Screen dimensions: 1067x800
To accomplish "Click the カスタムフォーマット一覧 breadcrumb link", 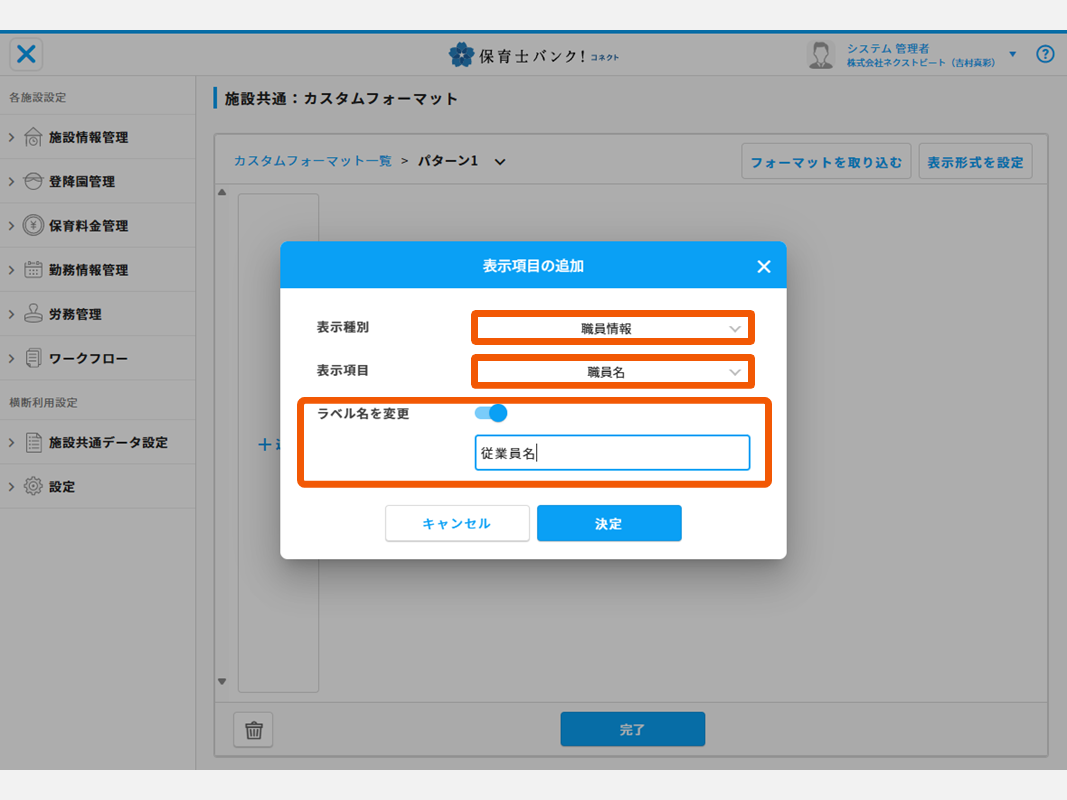I will pyautogui.click(x=312, y=161).
